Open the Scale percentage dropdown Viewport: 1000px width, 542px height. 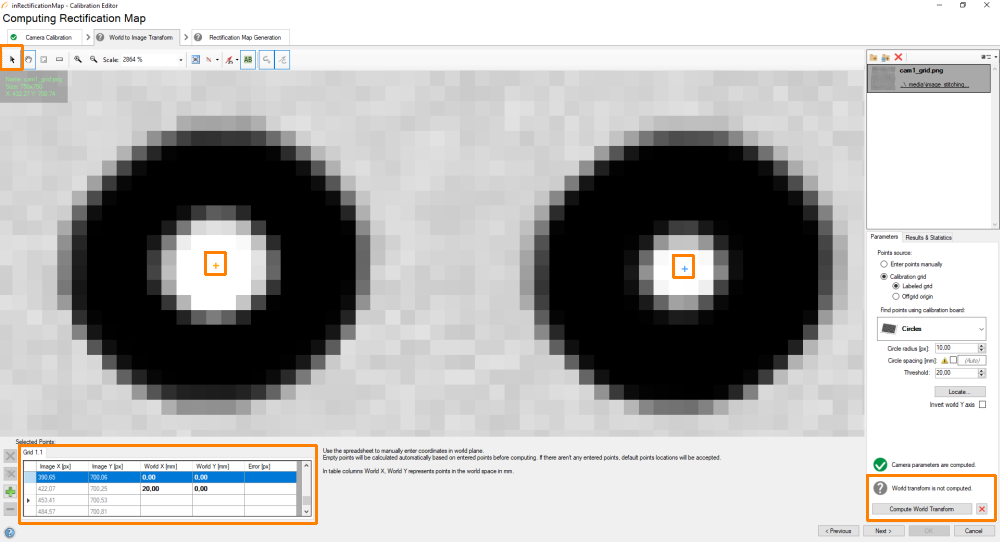(x=181, y=60)
